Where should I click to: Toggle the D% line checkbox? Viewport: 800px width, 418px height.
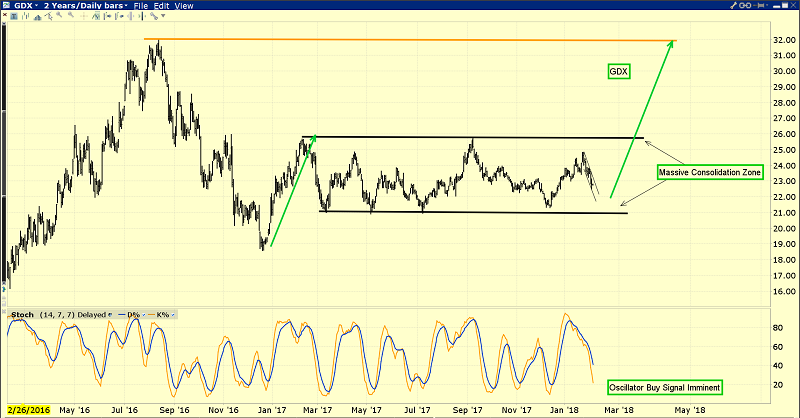tap(143, 315)
